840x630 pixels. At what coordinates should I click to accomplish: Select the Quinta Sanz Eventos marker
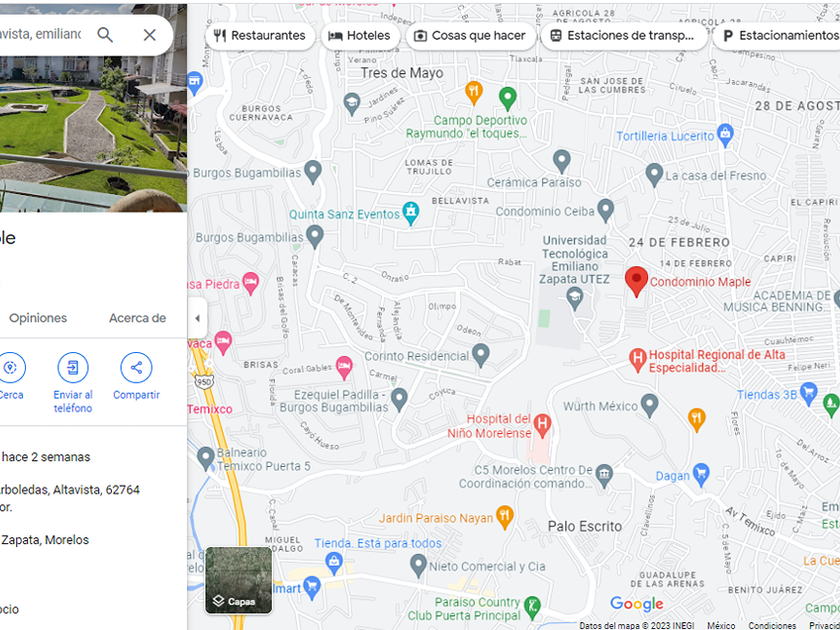coord(411,213)
